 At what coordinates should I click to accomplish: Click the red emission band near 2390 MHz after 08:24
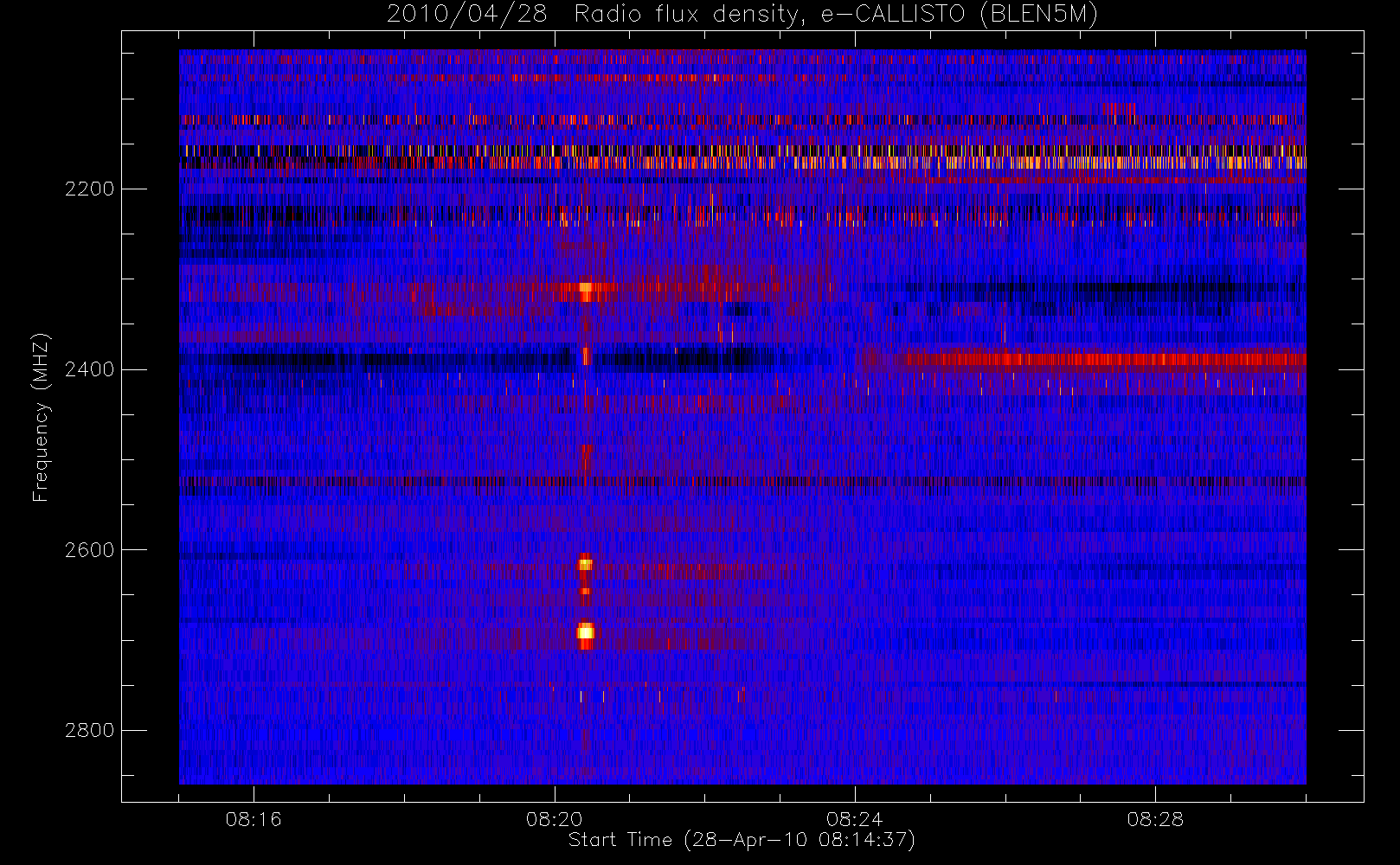[x=1082, y=359]
